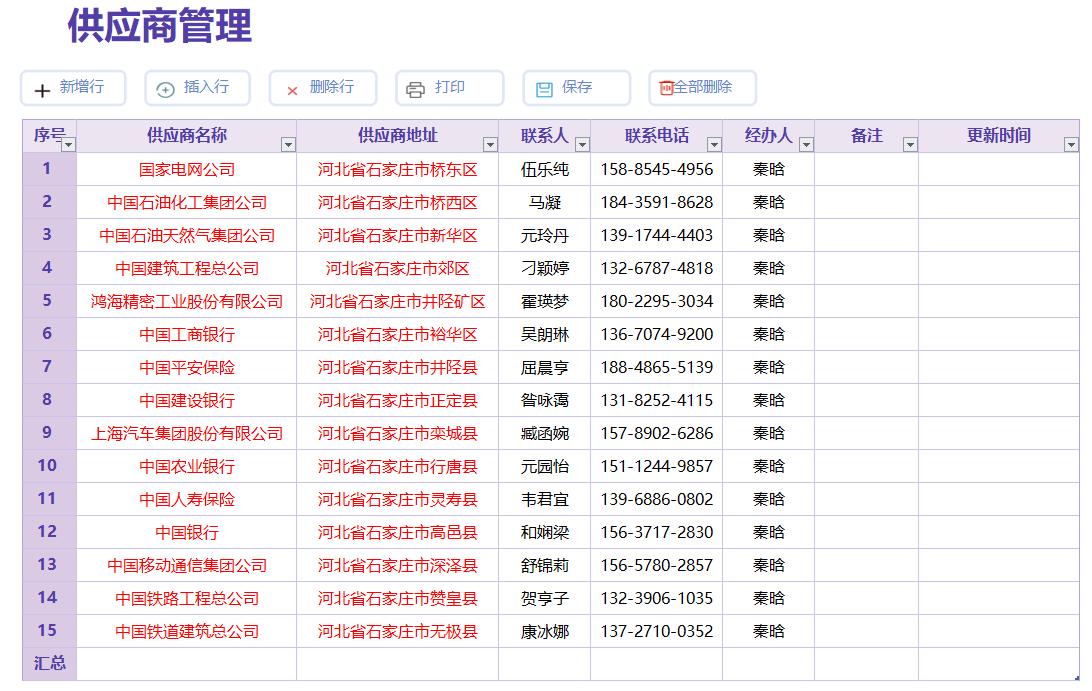Open the 联系电话 column filter dropdown
The width and height of the screenshot is (1092, 691).
point(714,145)
